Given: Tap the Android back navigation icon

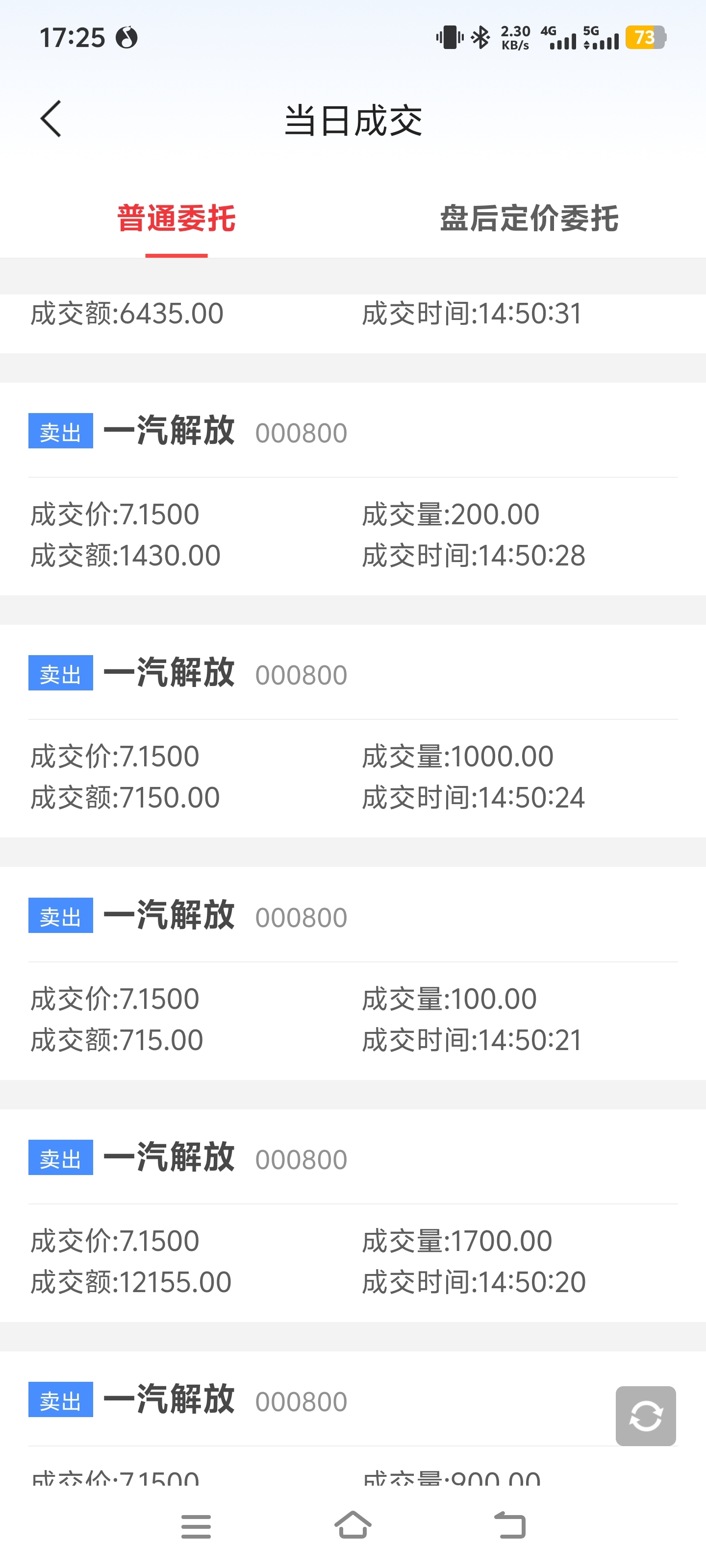Looking at the screenshot, I should (510, 1525).
